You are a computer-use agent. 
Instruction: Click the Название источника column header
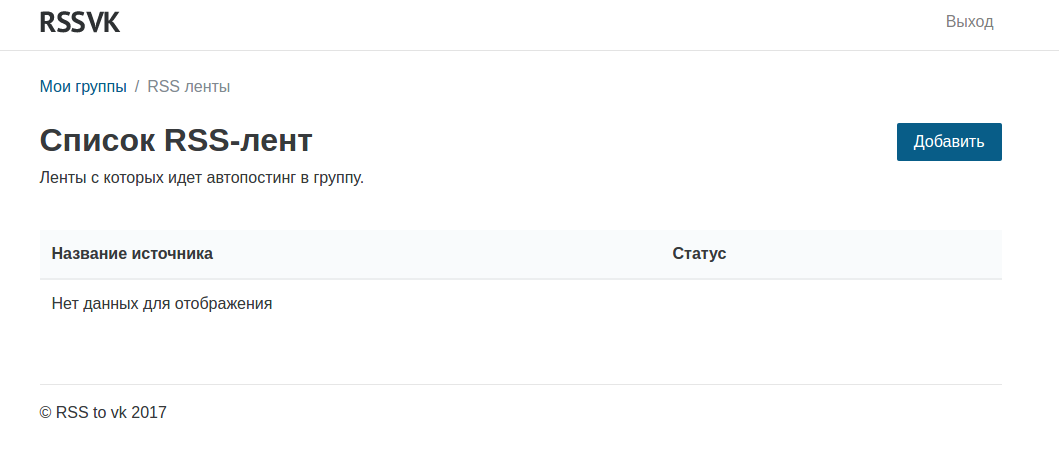click(132, 254)
